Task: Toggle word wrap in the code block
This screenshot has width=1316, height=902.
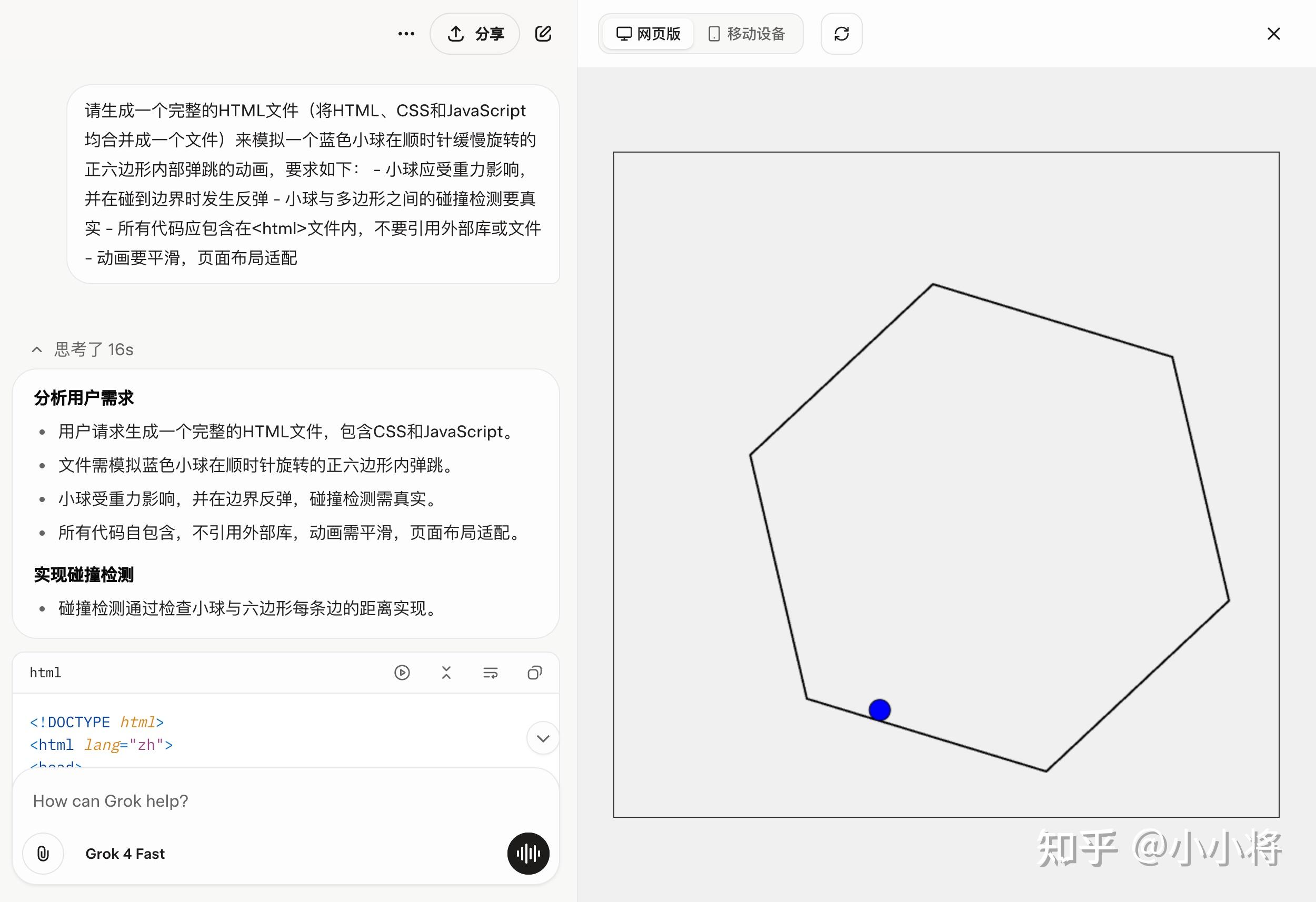Action: point(491,672)
